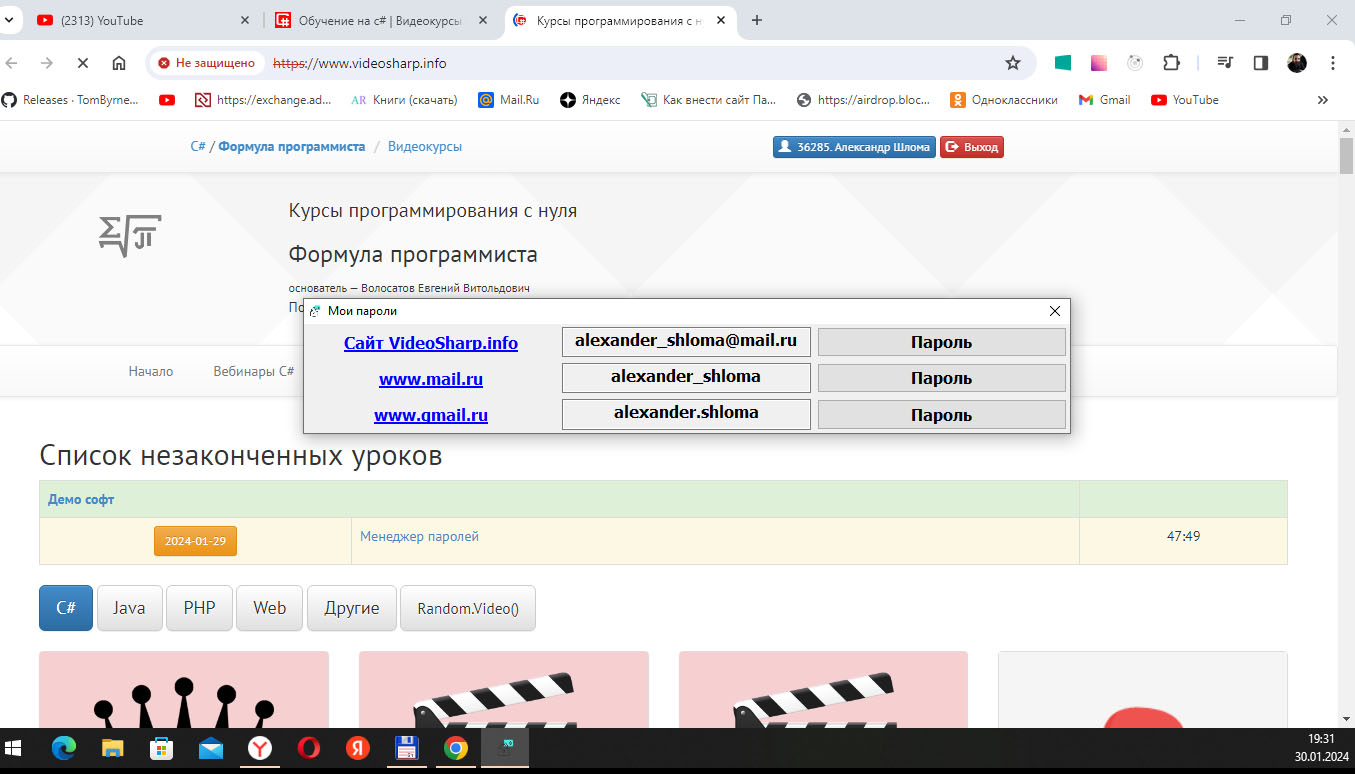Select the C# course filter button
1355x774 pixels.
pyautogui.click(x=66, y=608)
